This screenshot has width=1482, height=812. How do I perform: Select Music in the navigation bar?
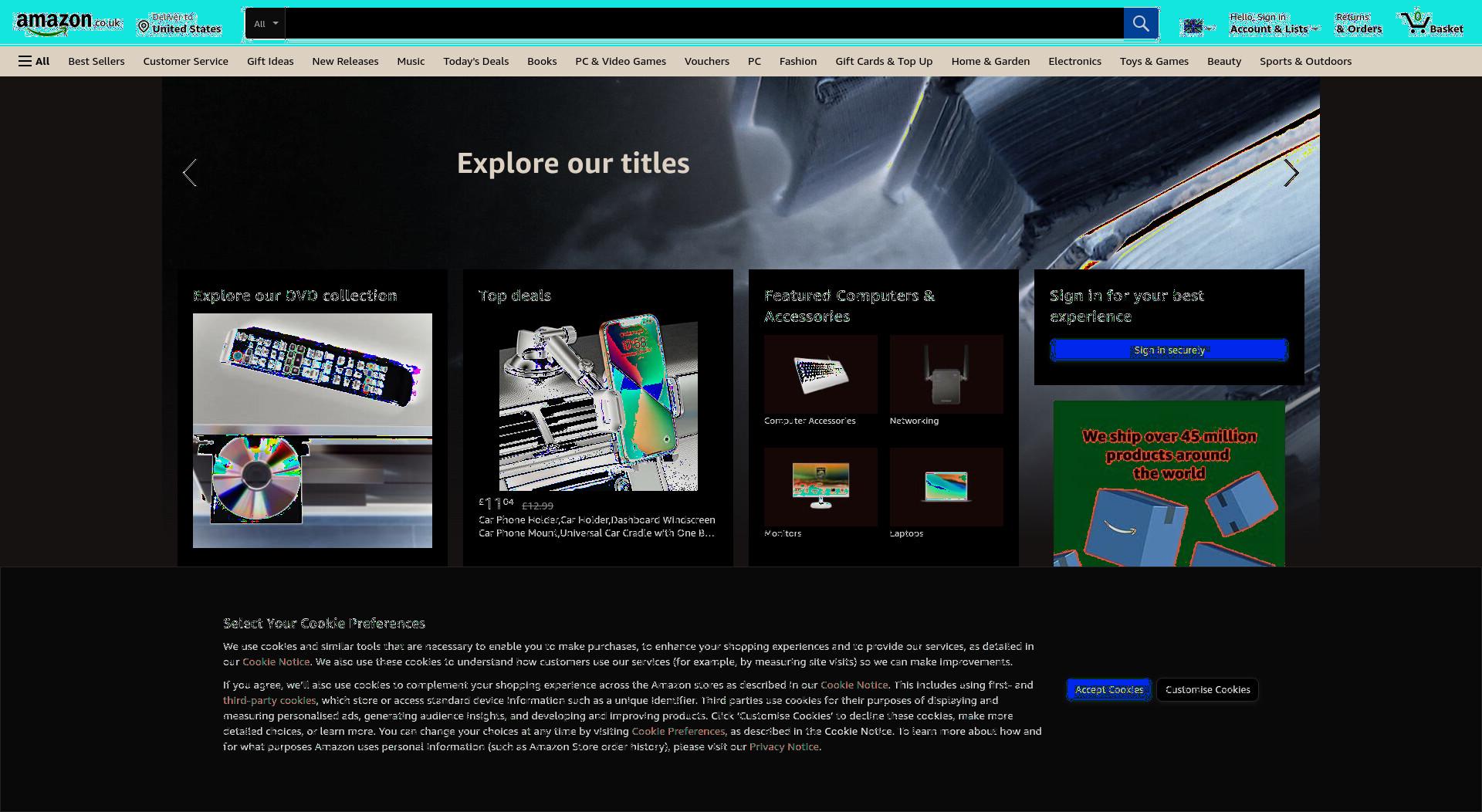[x=411, y=61]
